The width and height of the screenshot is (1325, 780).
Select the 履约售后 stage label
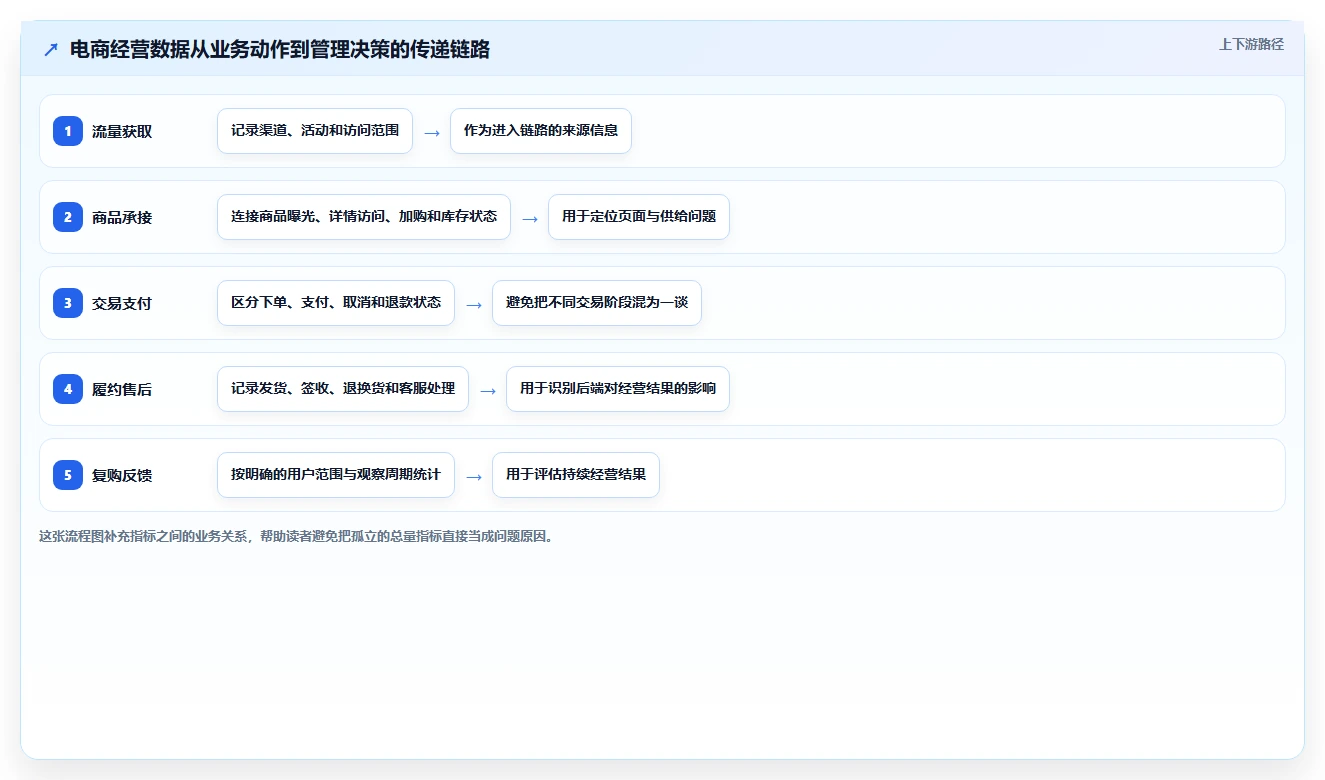(122, 389)
